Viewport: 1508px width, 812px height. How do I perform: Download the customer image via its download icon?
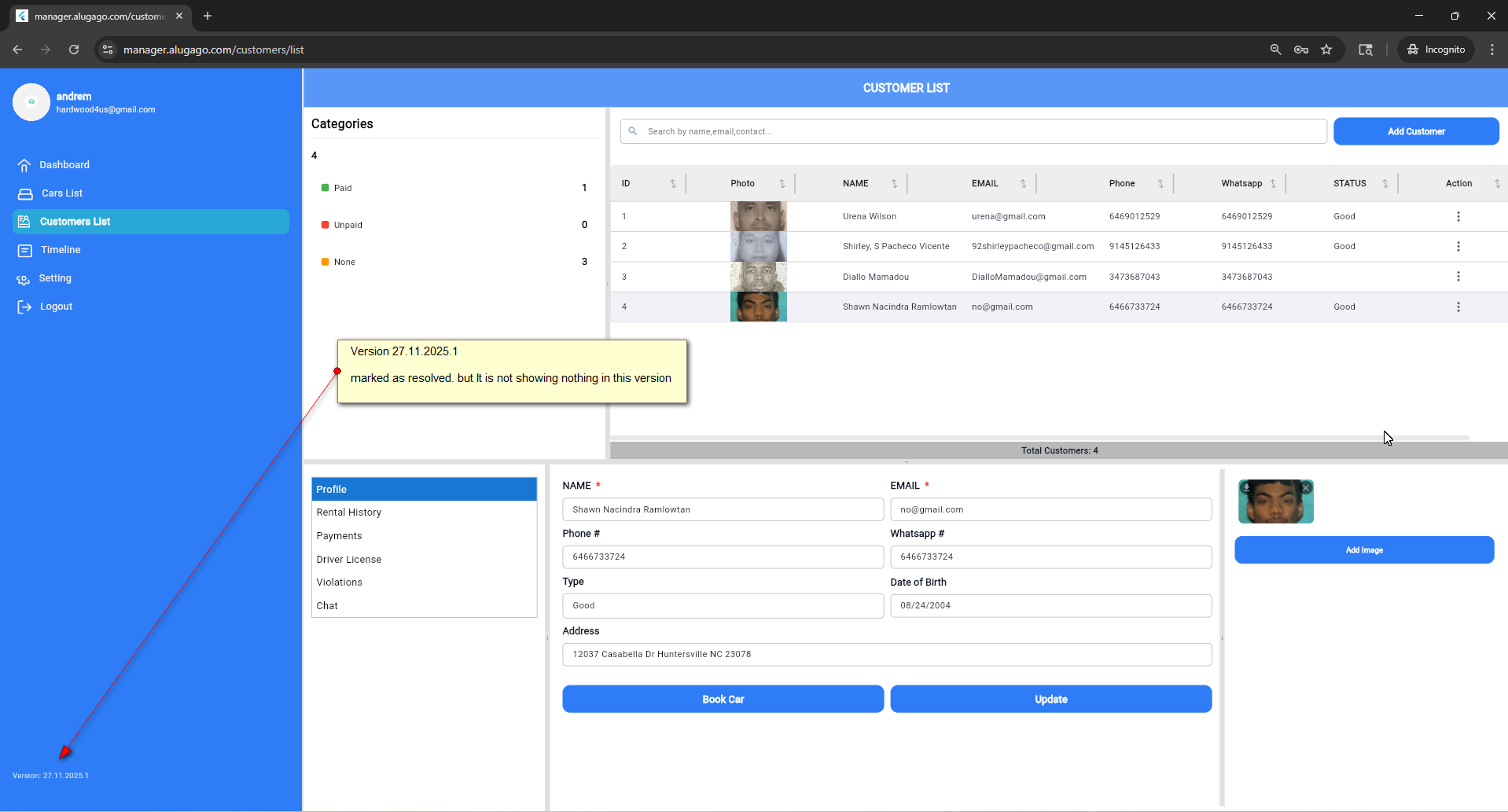(1246, 488)
